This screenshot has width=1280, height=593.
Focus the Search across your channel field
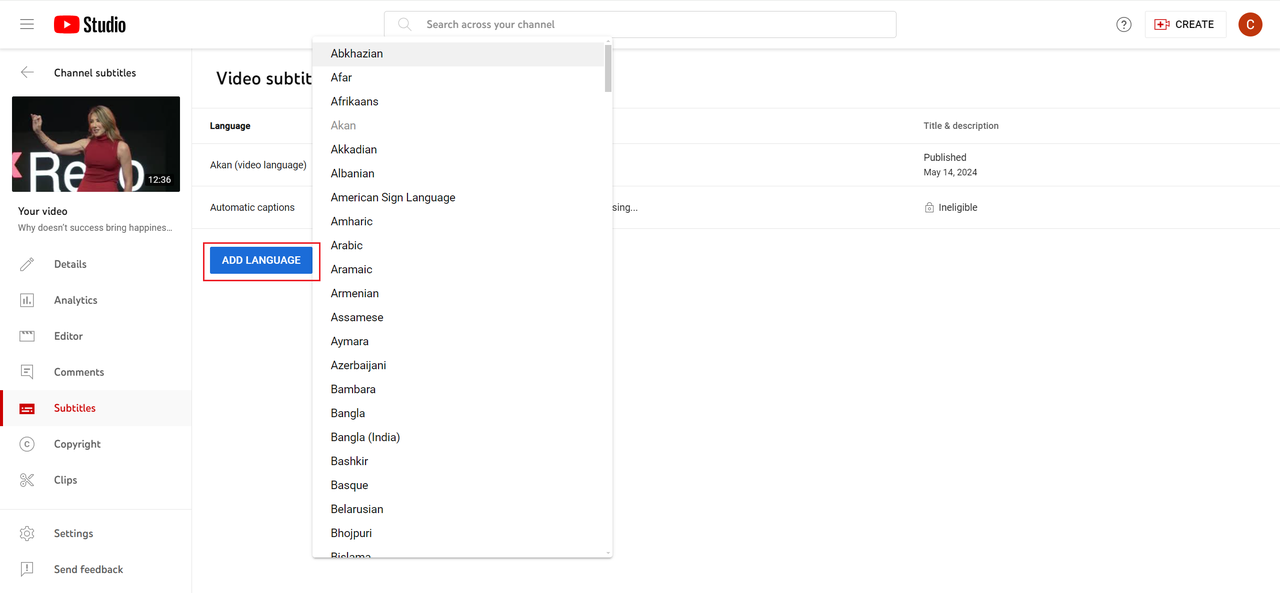(x=640, y=24)
